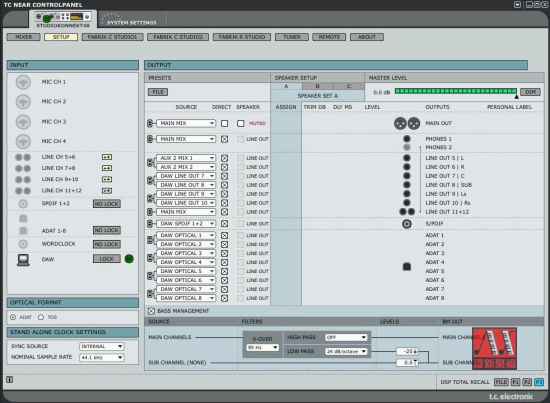
Task: Click the MIC CH 4 XLR input icon
Action: click(23, 141)
